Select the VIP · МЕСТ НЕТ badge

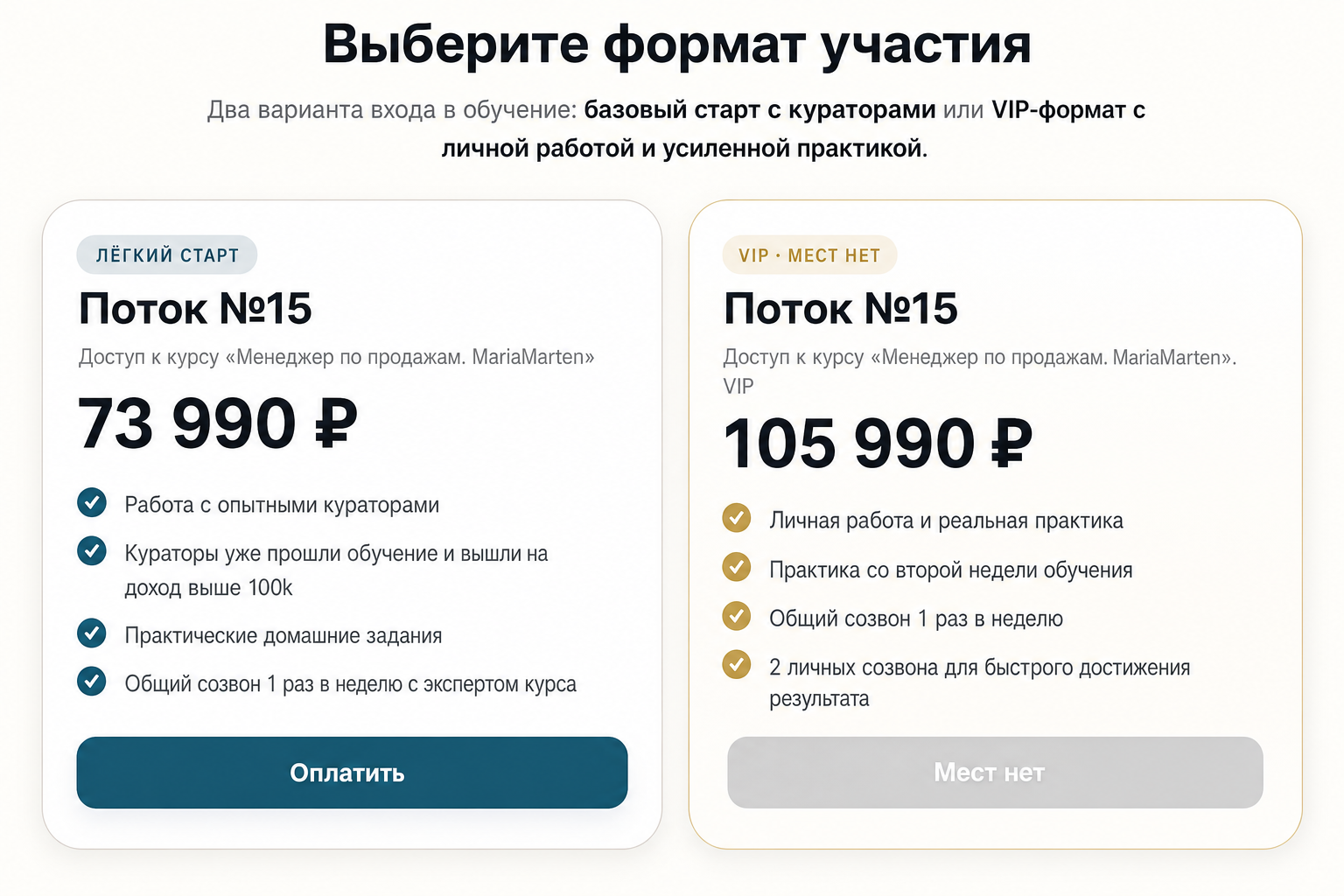tap(809, 255)
